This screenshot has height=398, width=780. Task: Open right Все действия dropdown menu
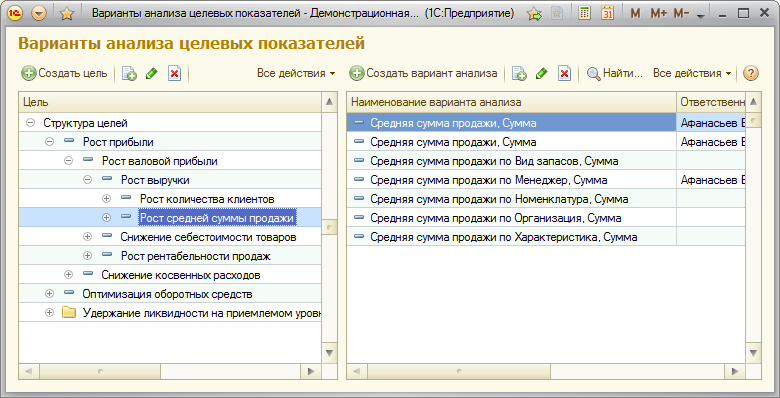click(x=692, y=73)
